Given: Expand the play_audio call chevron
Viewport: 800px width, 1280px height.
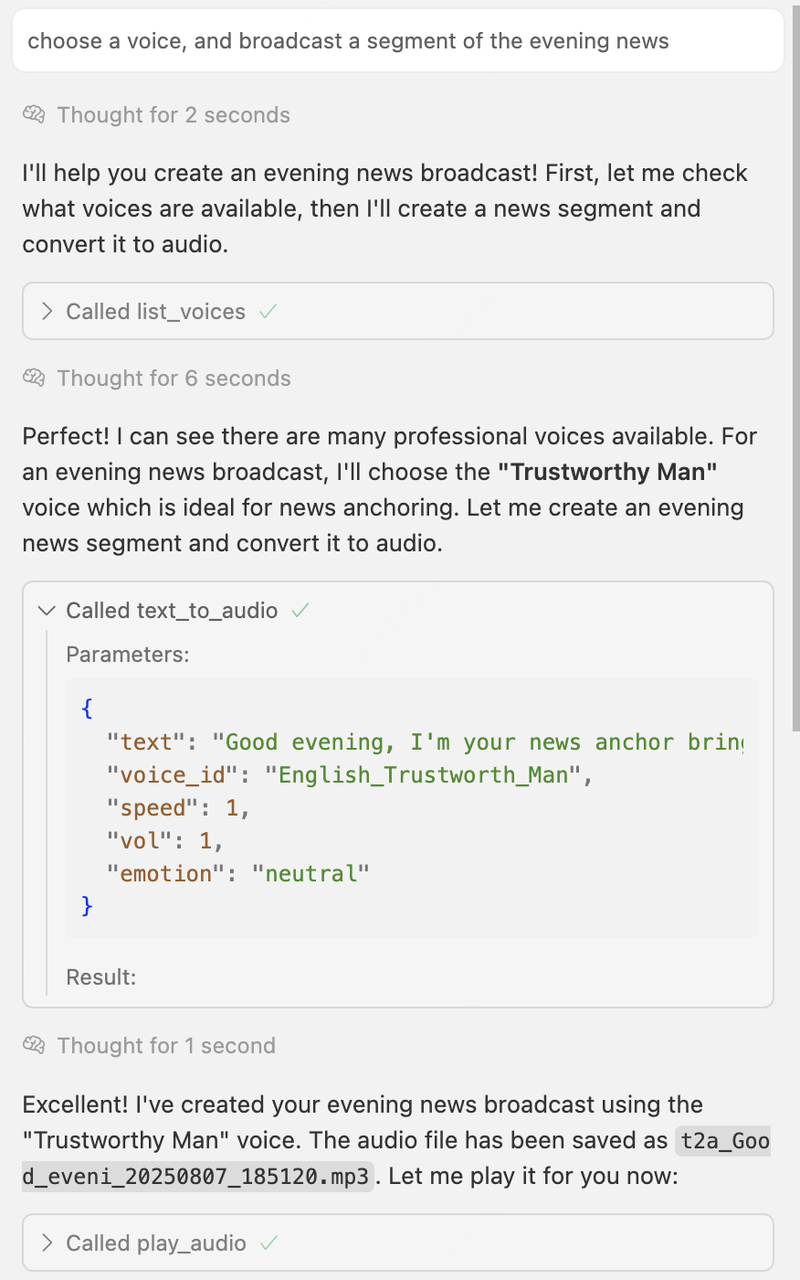Looking at the screenshot, I should tap(47, 1243).
